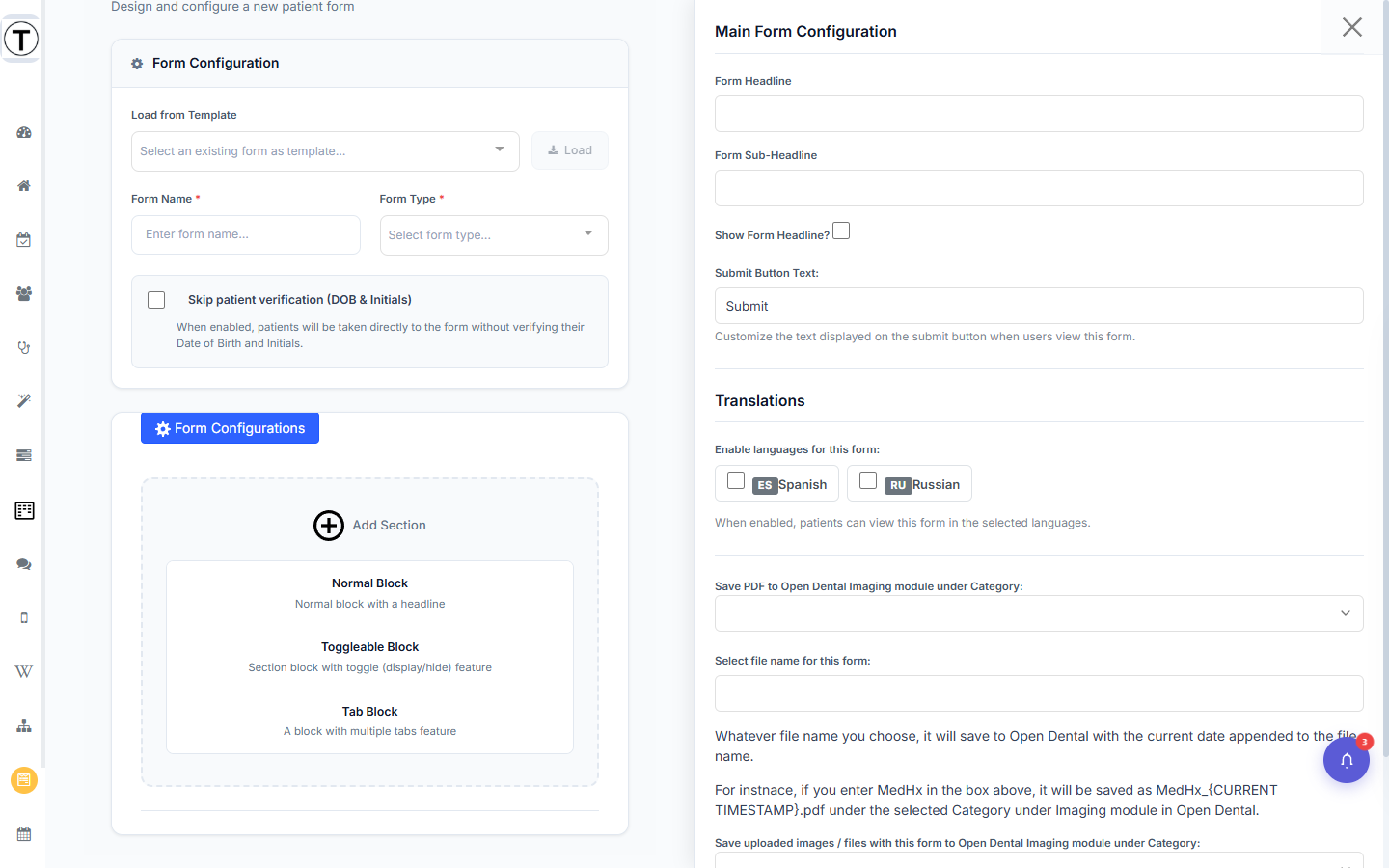The image size is (1389, 868).
Task: Click the Select file name input field
Action: (1039, 693)
